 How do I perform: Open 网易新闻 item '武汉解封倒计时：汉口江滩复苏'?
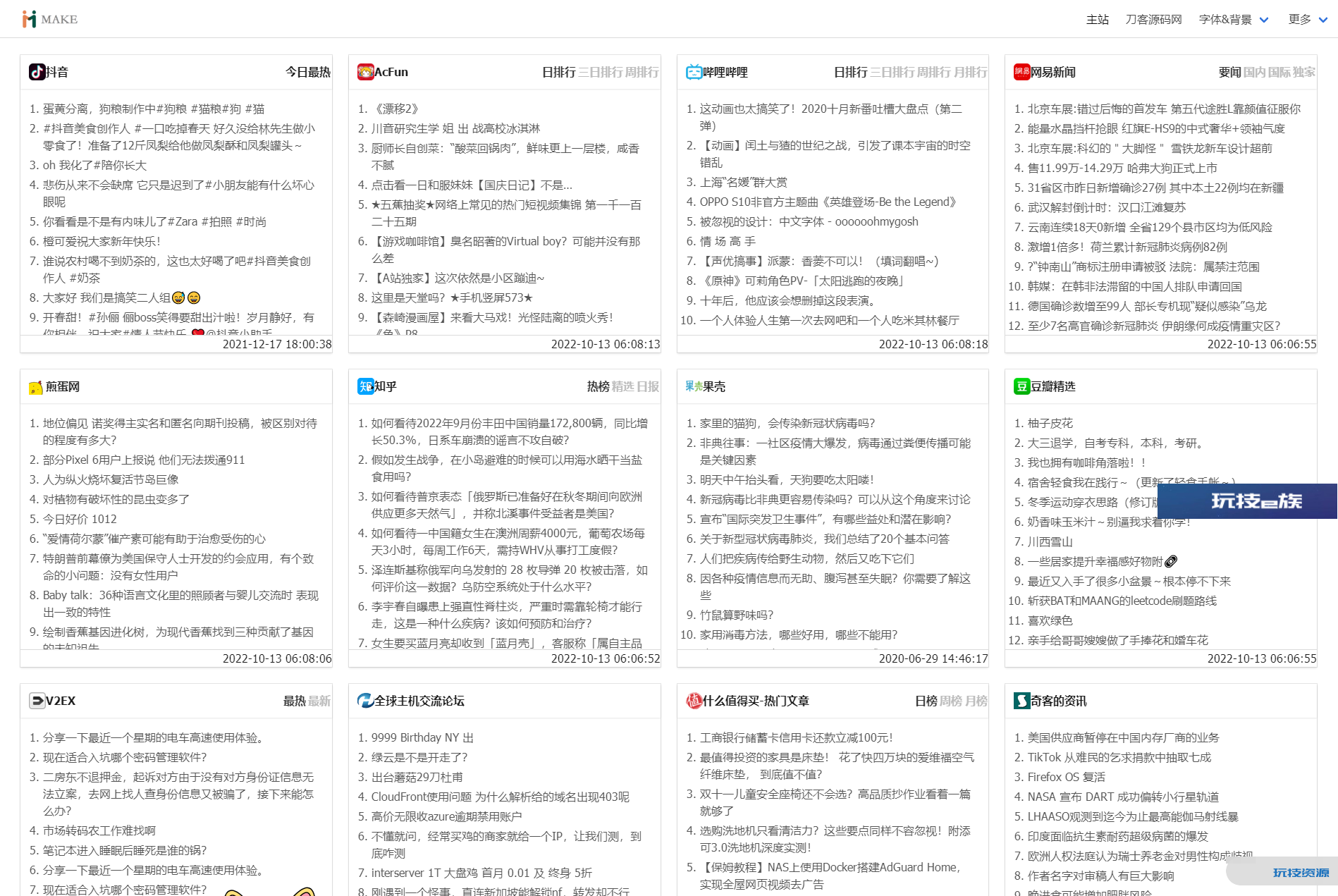click(1107, 207)
